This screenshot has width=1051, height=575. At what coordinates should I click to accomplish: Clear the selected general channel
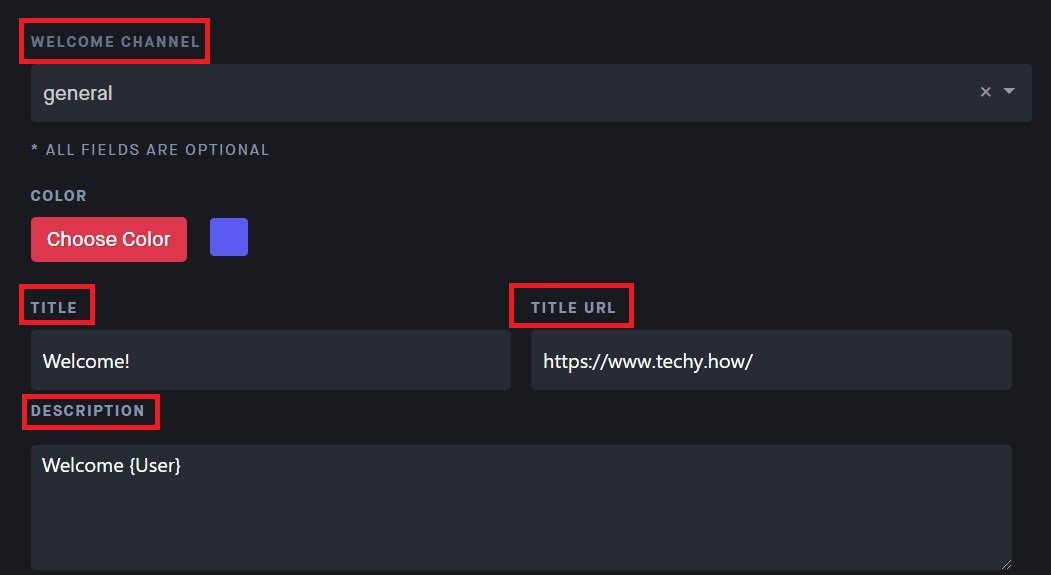point(985,92)
